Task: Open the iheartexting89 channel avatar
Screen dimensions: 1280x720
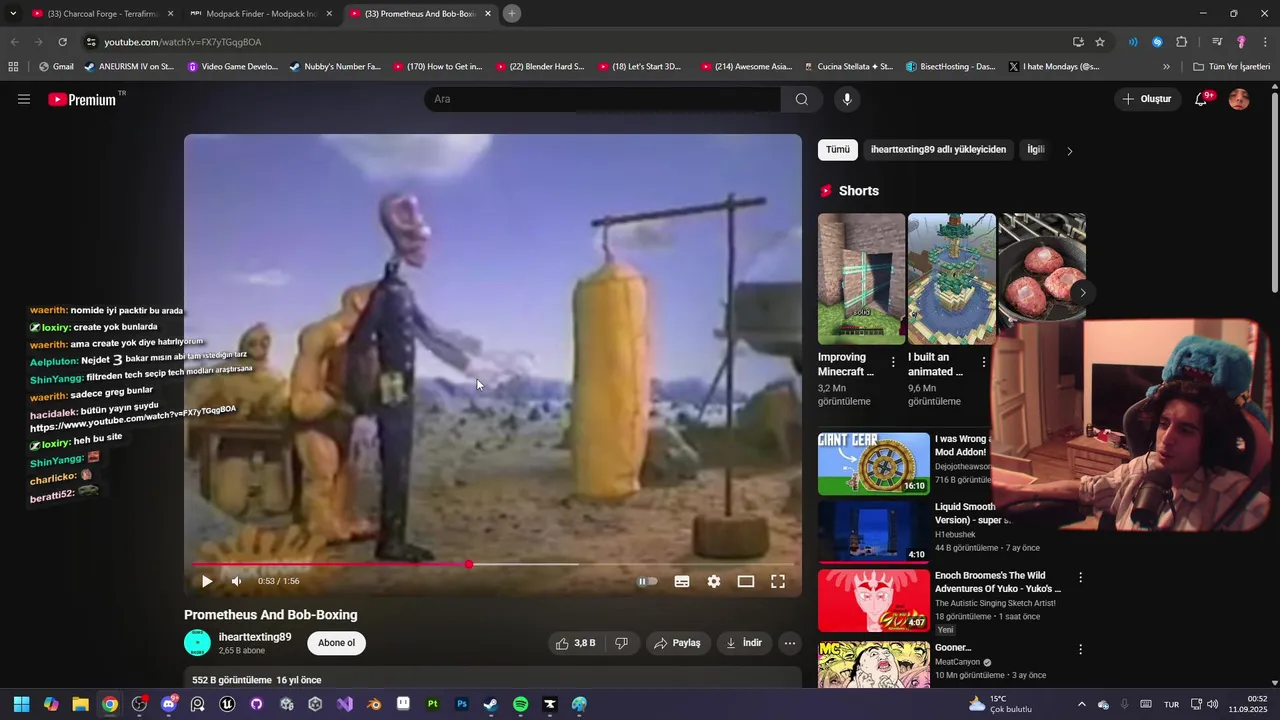Action: click(198, 643)
